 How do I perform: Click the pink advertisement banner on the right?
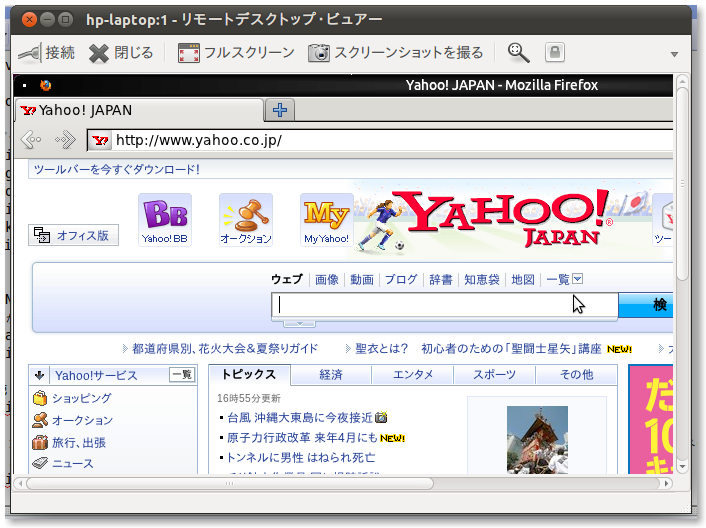651,420
